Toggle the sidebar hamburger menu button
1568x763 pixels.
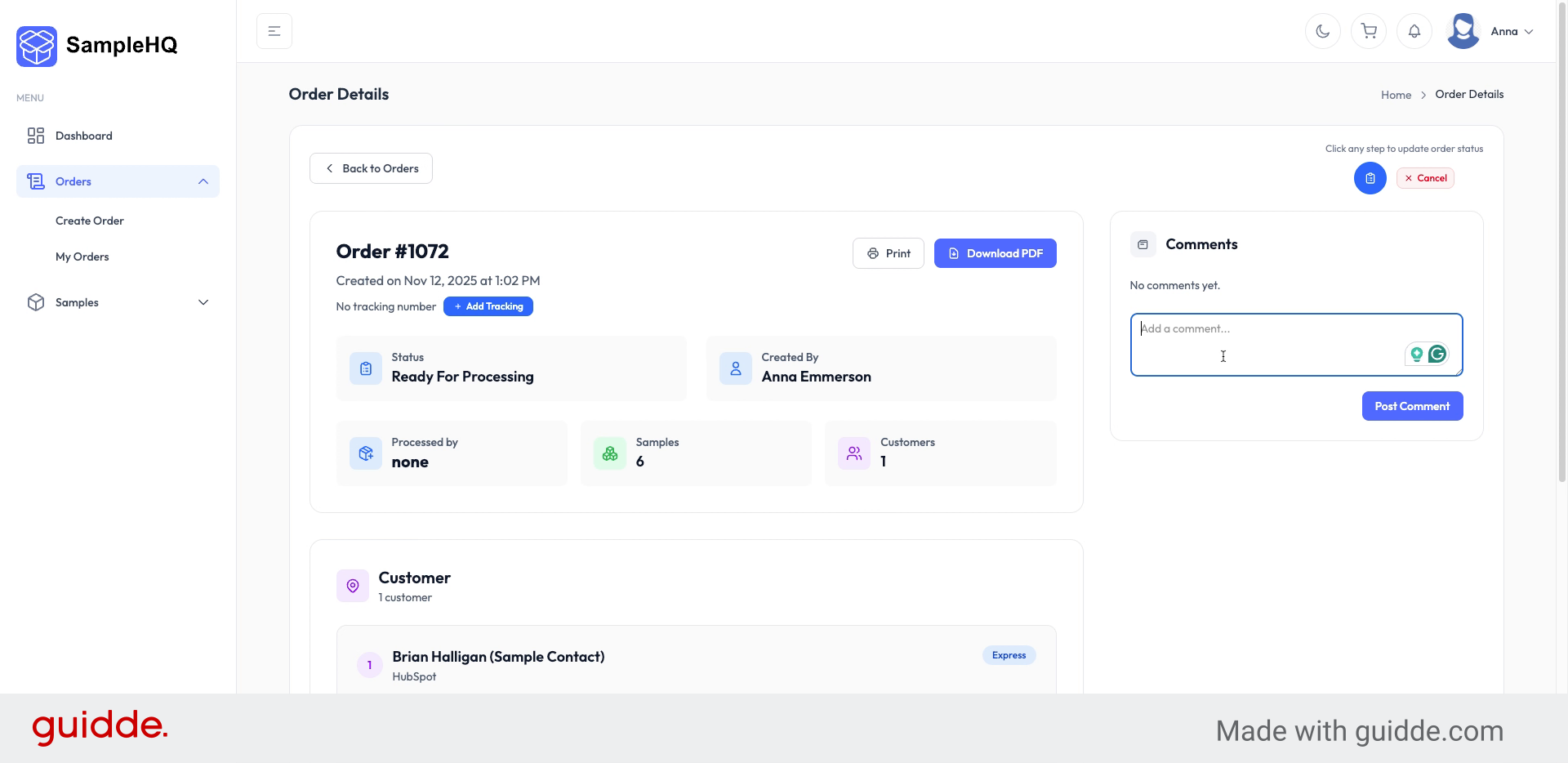click(274, 31)
